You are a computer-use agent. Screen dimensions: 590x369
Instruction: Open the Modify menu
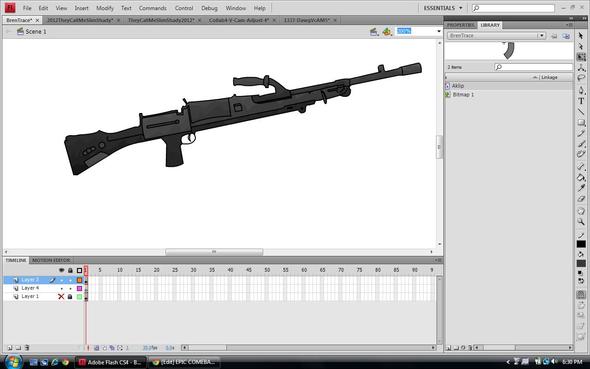coord(105,8)
